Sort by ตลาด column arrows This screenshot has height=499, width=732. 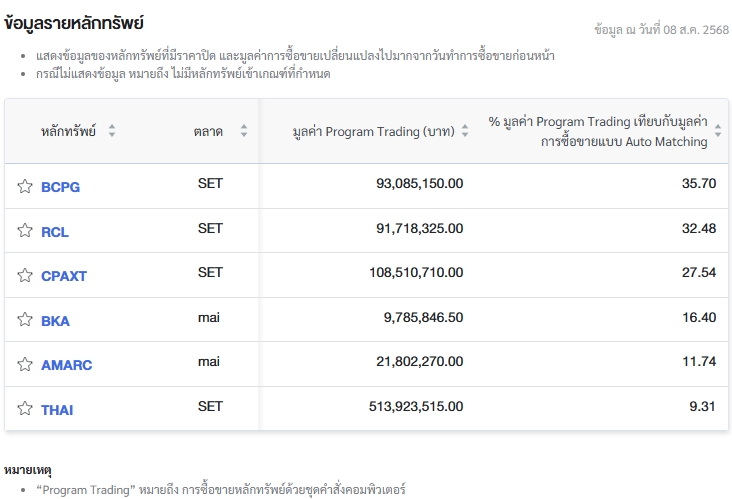(x=244, y=131)
